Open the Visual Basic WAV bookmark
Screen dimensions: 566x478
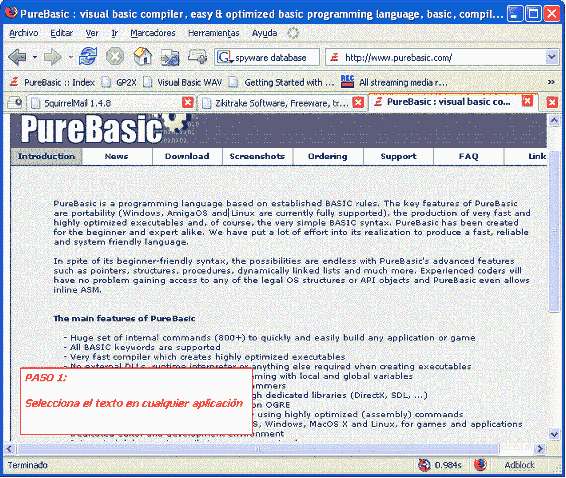(x=183, y=82)
